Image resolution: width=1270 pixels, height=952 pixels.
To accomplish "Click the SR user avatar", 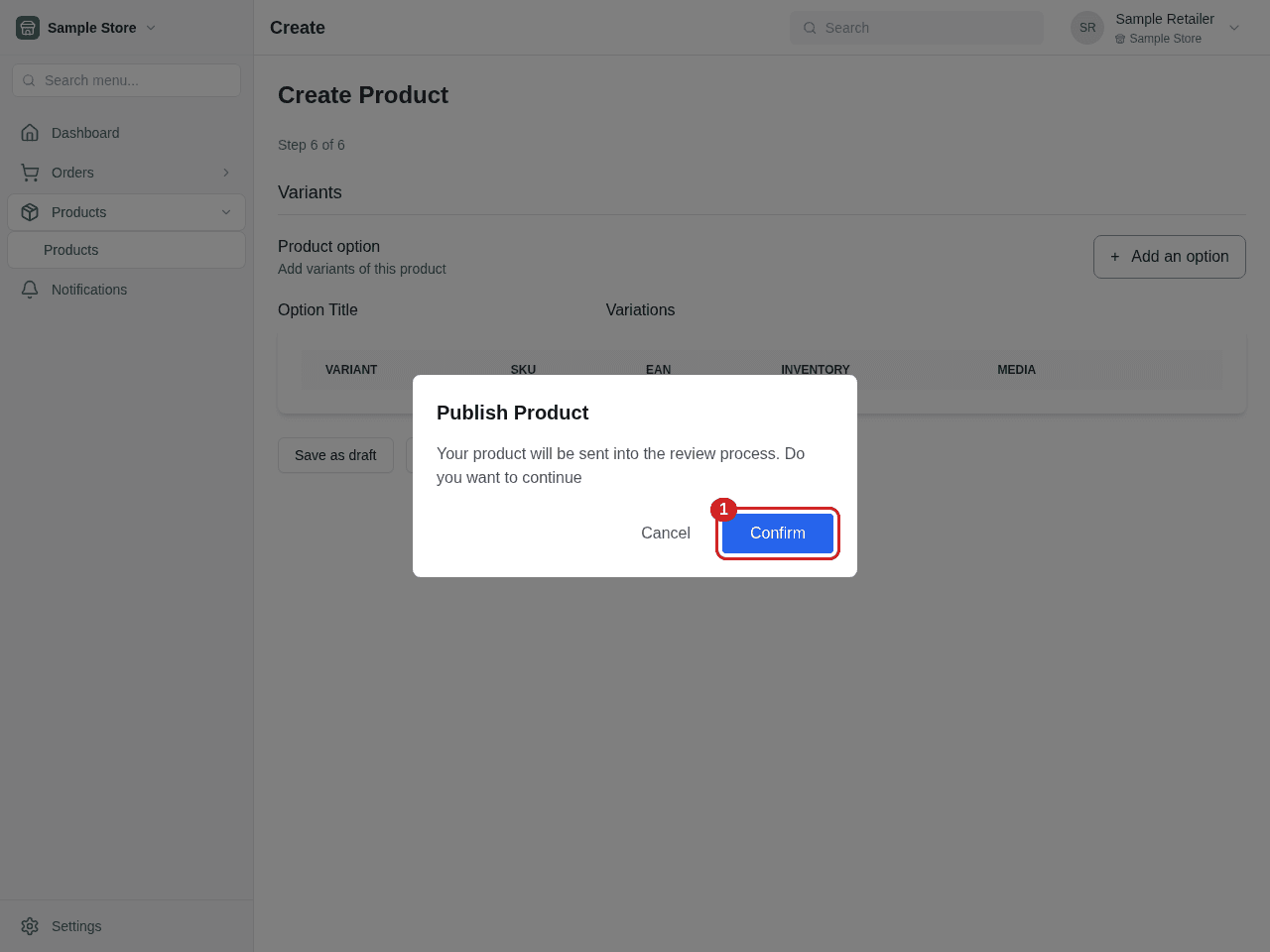I will pos(1087,28).
